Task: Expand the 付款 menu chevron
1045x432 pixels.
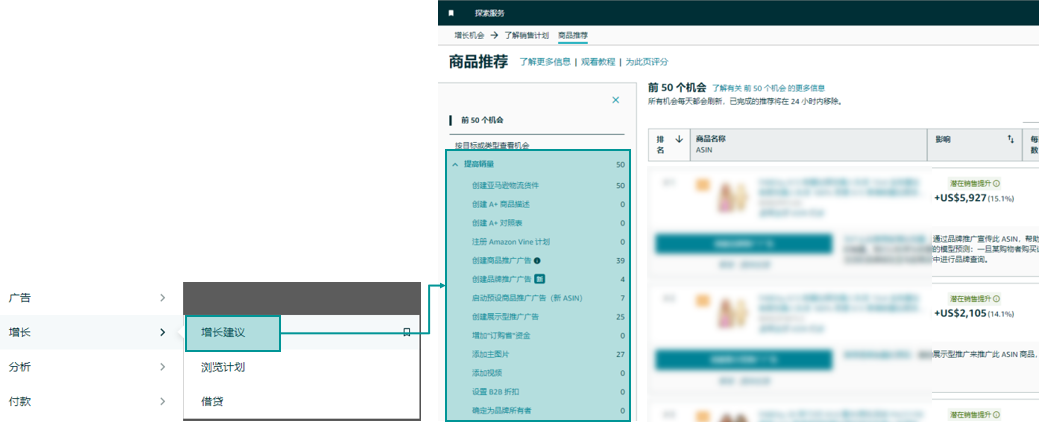Action: pos(163,401)
